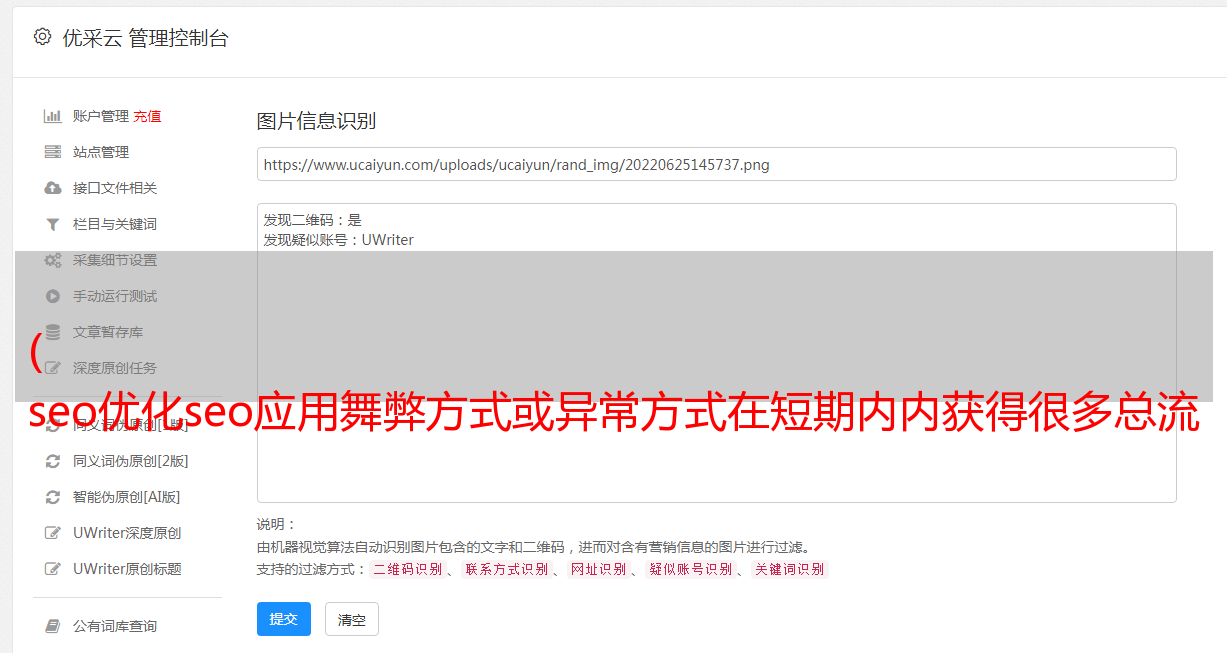The image size is (1227, 653).
Task: Click the 图片信息识别 heading
Action: (x=316, y=121)
